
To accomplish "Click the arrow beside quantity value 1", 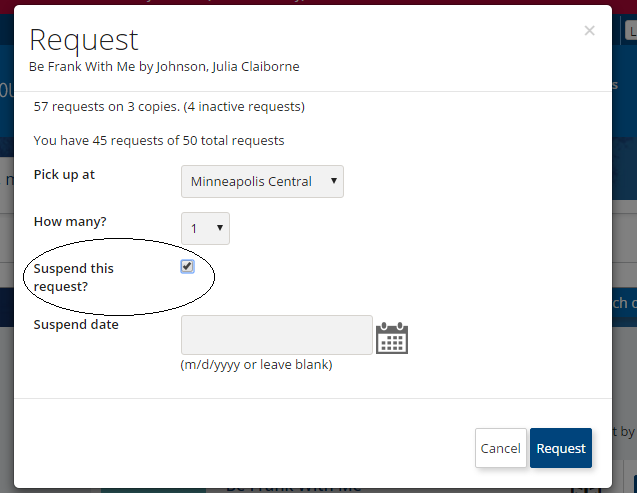I will (220, 228).
